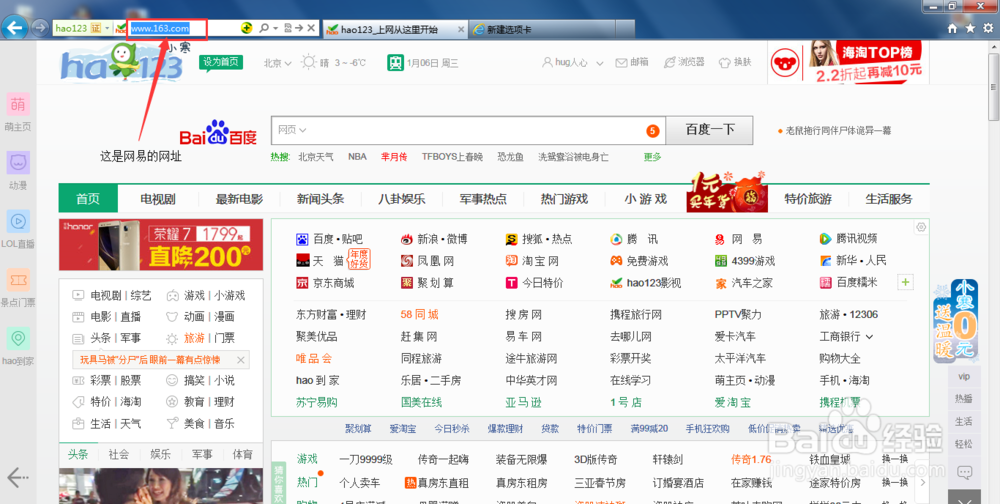Click the hao到家 sidebar icon
This screenshot has height=504, width=1000.
click(18, 338)
